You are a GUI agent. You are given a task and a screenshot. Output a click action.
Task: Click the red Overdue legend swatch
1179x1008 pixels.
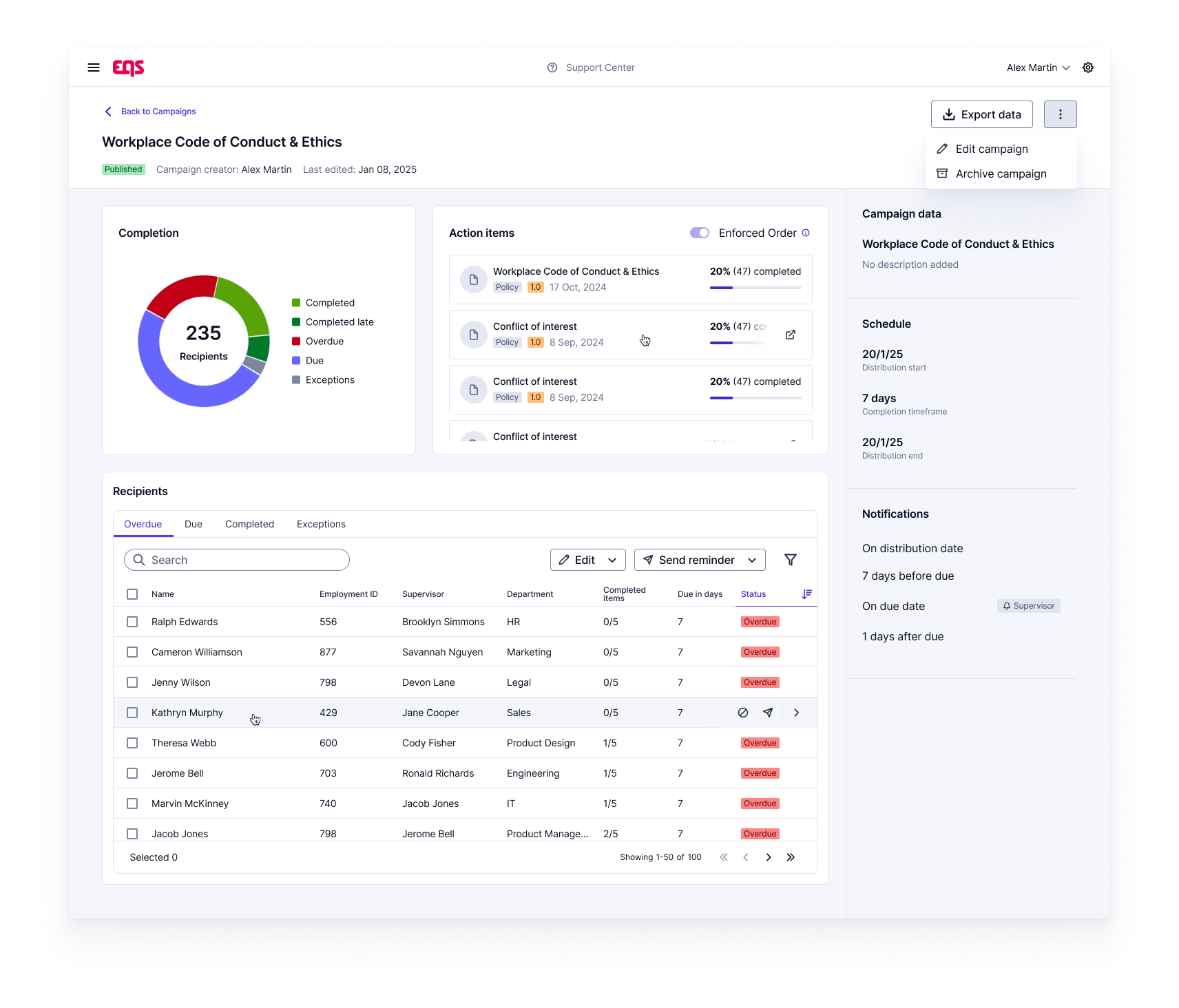(296, 341)
